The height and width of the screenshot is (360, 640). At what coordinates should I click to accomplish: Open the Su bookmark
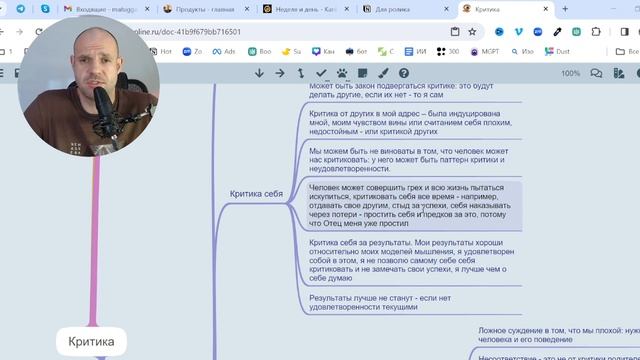point(291,51)
